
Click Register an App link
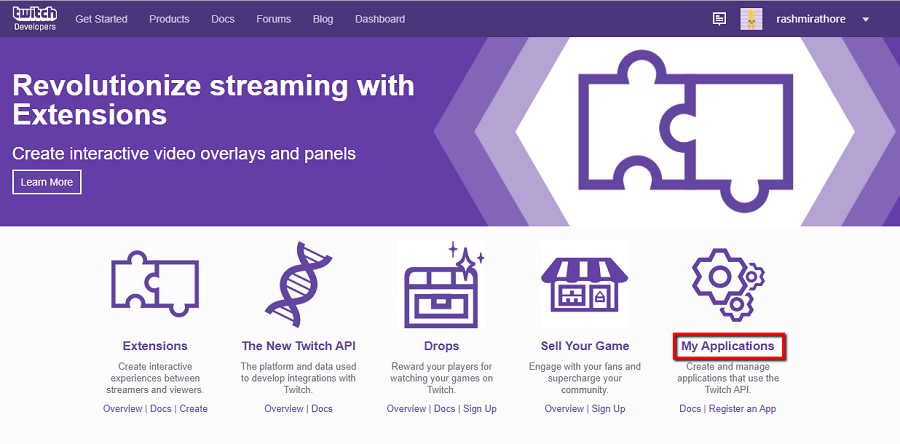[742, 408]
